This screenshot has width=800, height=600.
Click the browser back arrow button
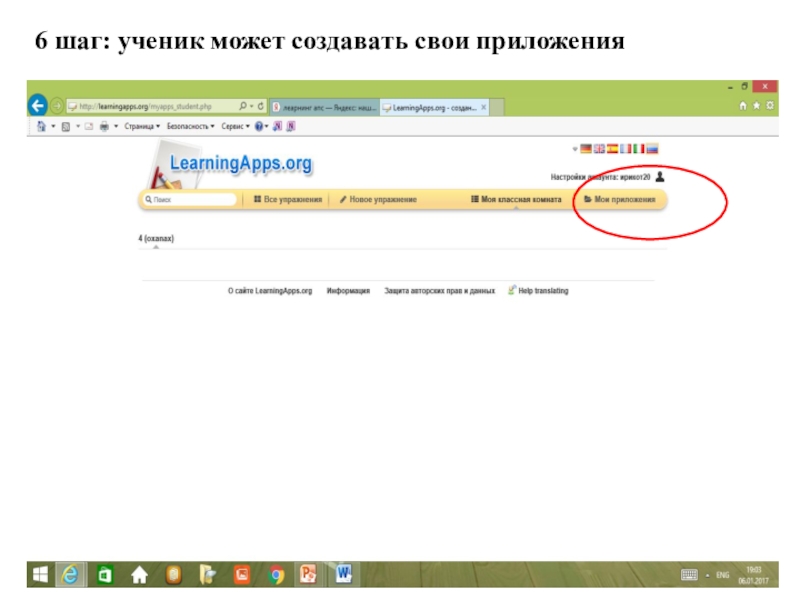point(38,105)
